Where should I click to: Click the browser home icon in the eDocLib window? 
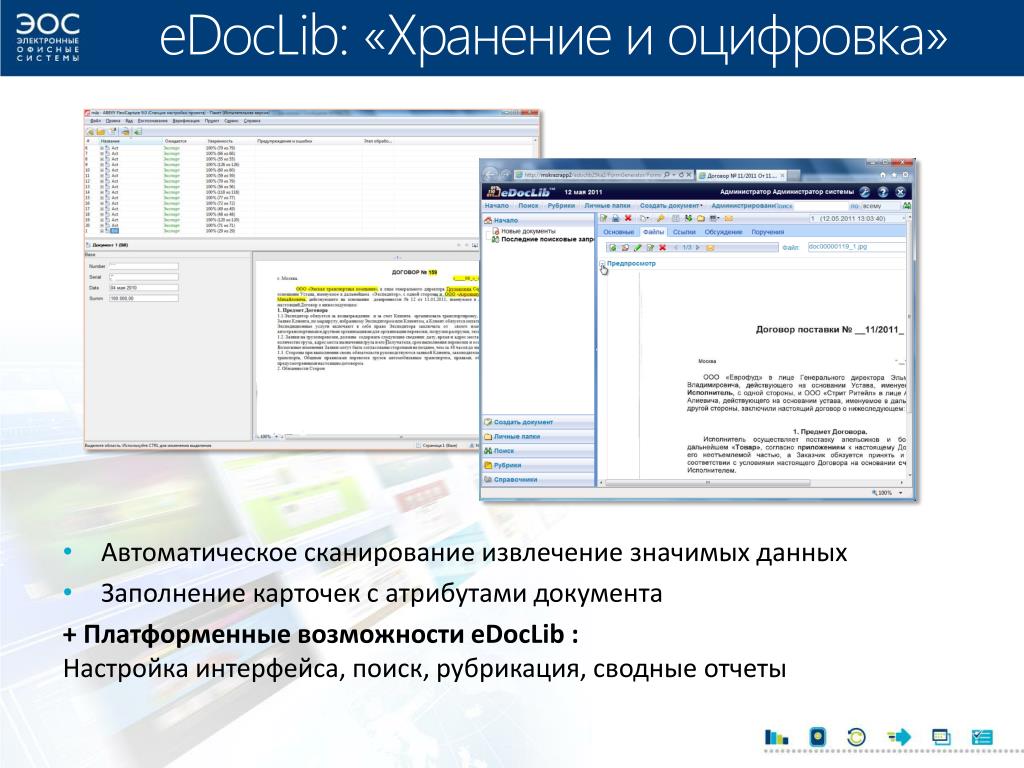[x=883, y=175]
